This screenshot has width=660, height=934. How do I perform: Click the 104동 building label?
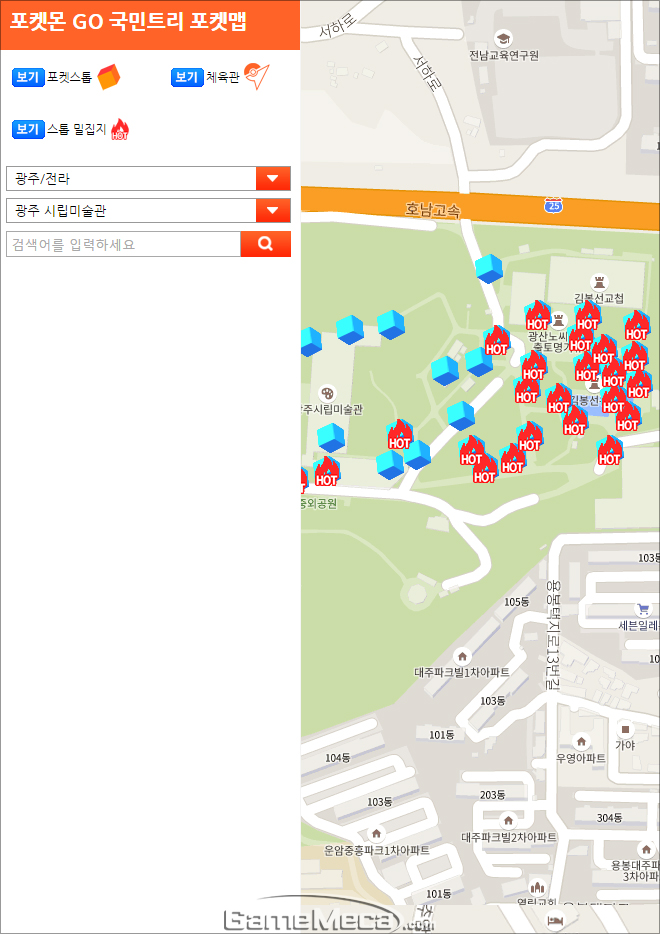(337, 758)
